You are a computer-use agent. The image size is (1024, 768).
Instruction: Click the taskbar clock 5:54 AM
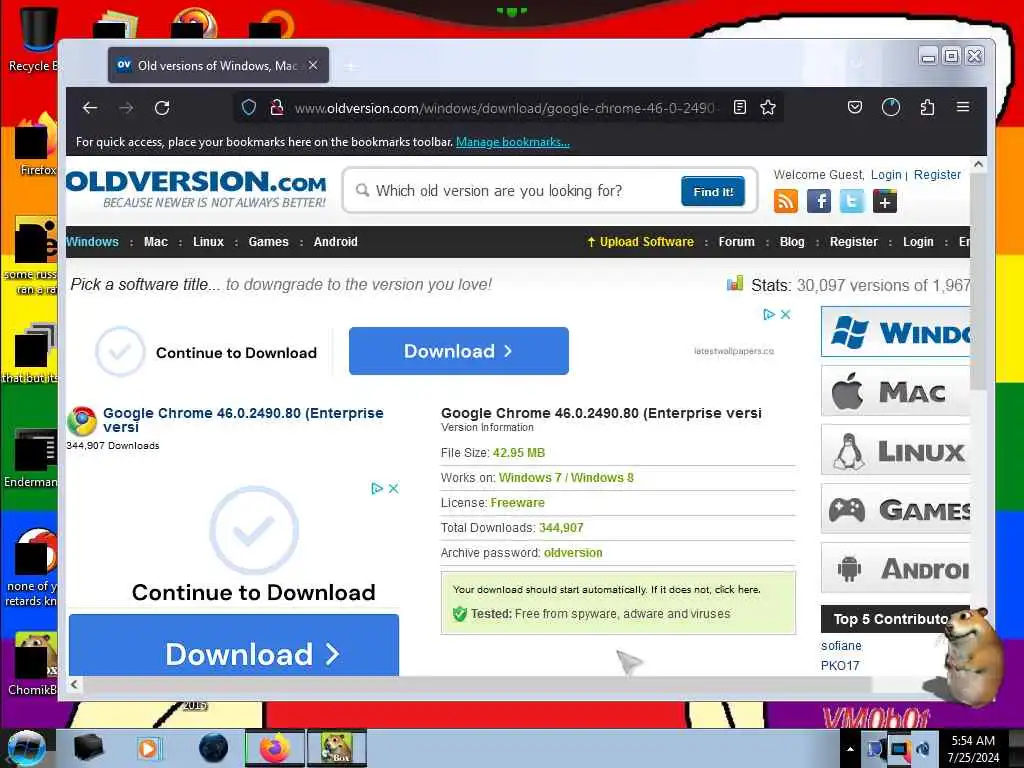973,748
